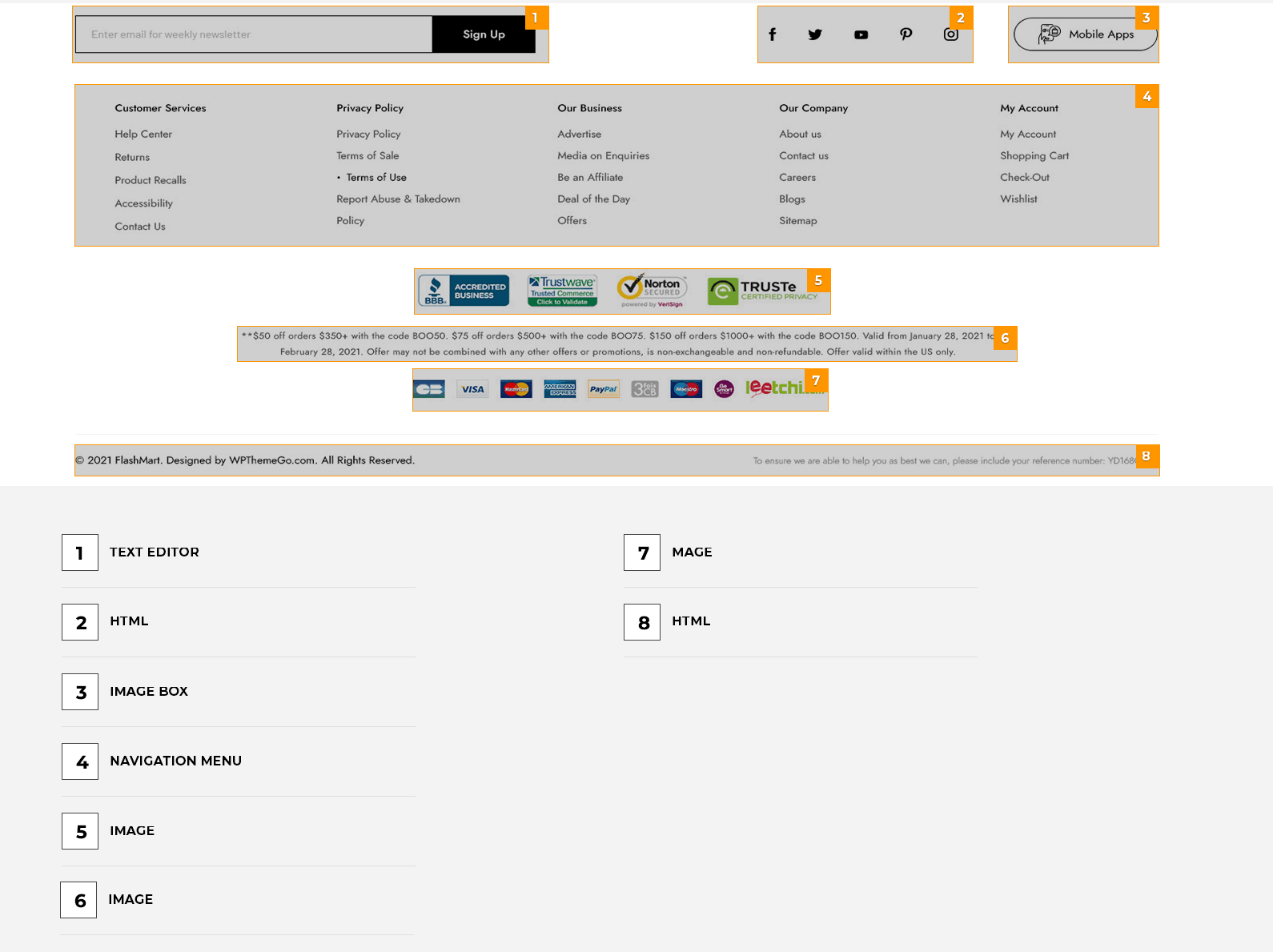Open the Help Center link
Viewport: 1273px width, 952px height.
tap(143, 135)
